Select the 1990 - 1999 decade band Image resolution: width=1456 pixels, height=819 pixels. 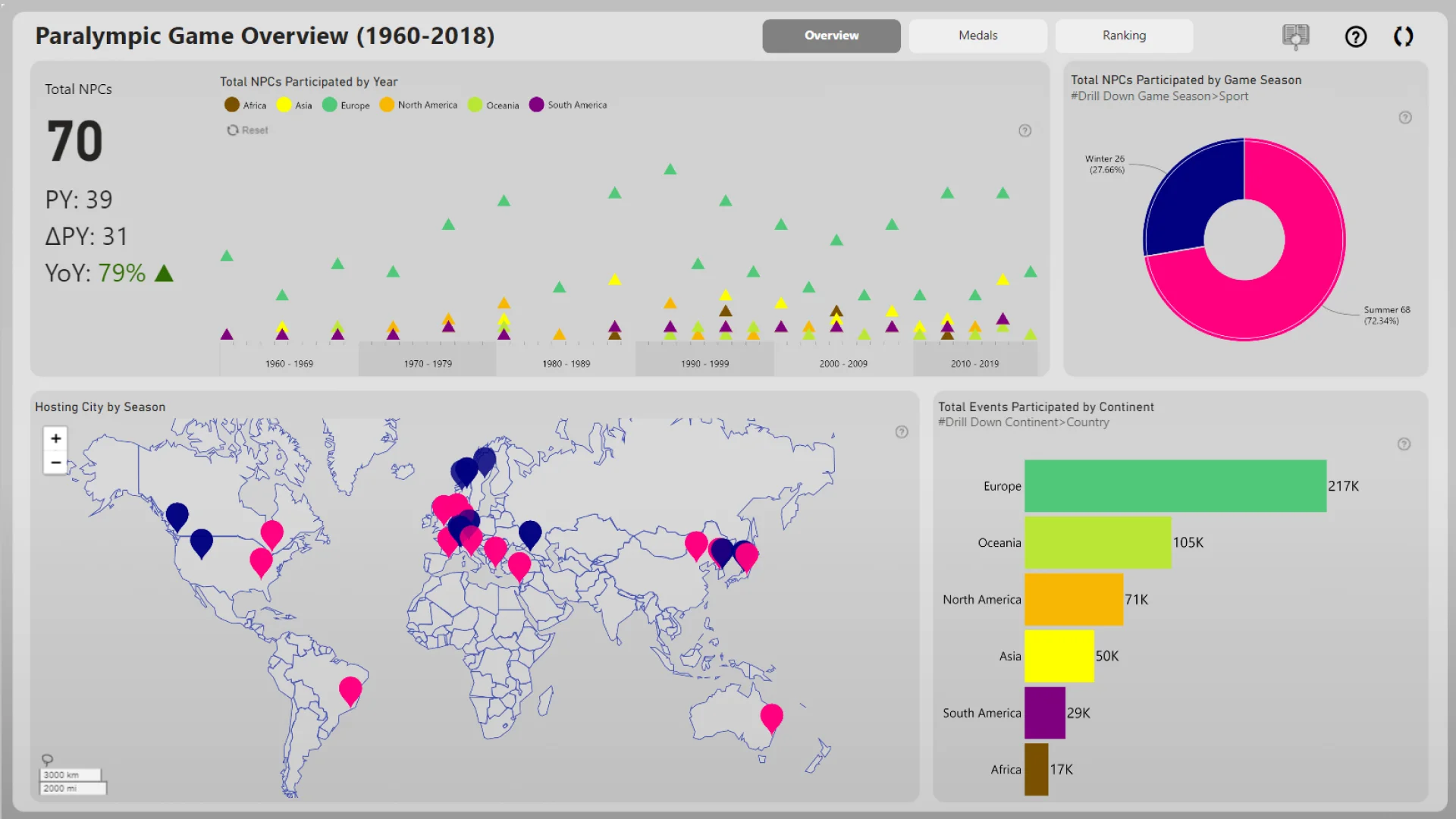pyautogui.click(x=704, y=363)
